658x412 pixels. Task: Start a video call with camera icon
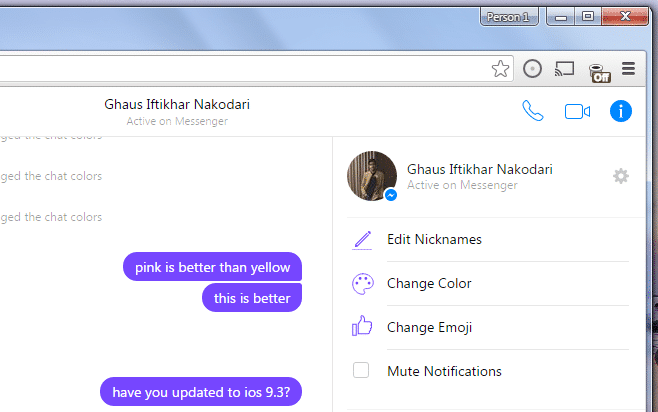(x=577, y=111)
